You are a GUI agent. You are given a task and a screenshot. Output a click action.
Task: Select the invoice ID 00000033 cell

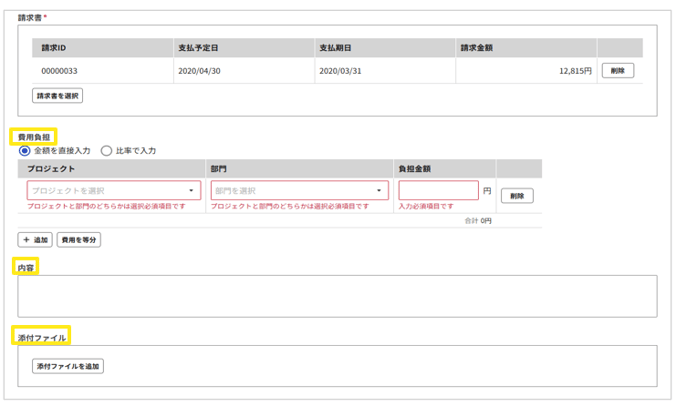coord(61,71)
